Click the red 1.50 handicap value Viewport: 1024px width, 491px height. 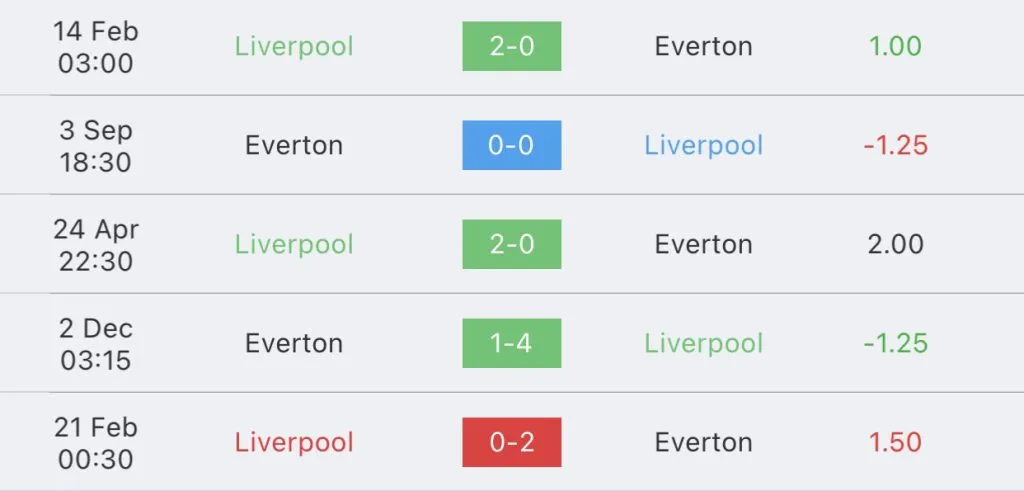896,442
